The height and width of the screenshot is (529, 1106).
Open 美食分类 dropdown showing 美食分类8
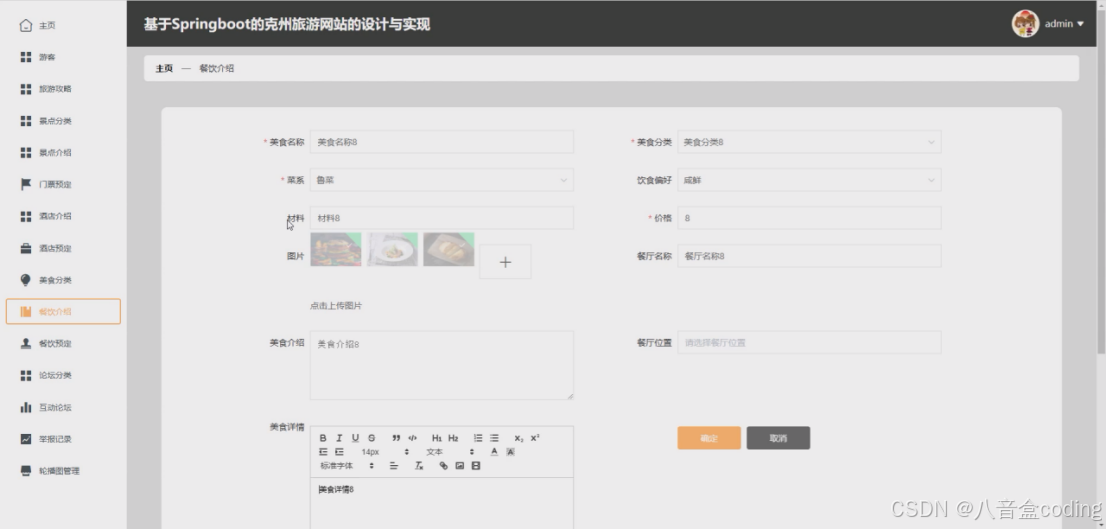(x=809, y=142)
